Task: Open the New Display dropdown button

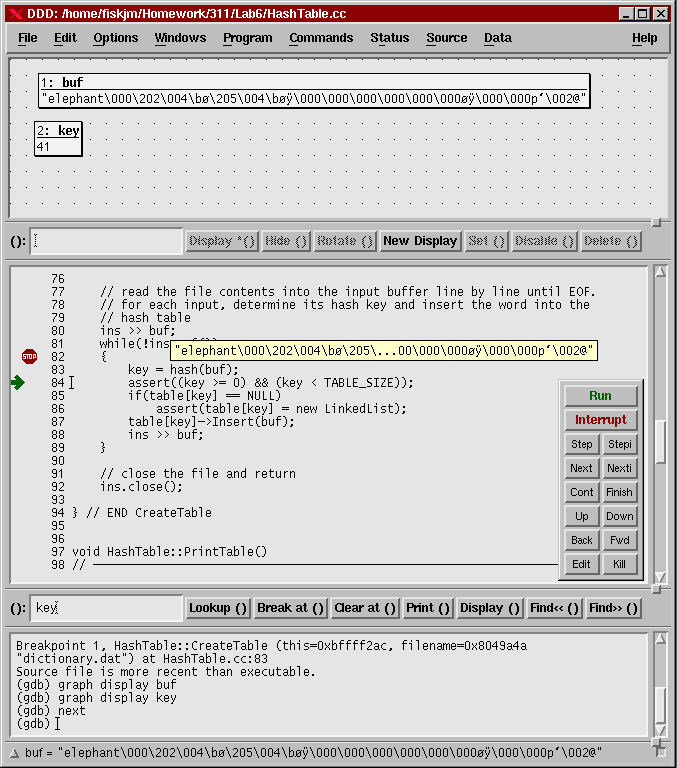Action: point(420,241)
